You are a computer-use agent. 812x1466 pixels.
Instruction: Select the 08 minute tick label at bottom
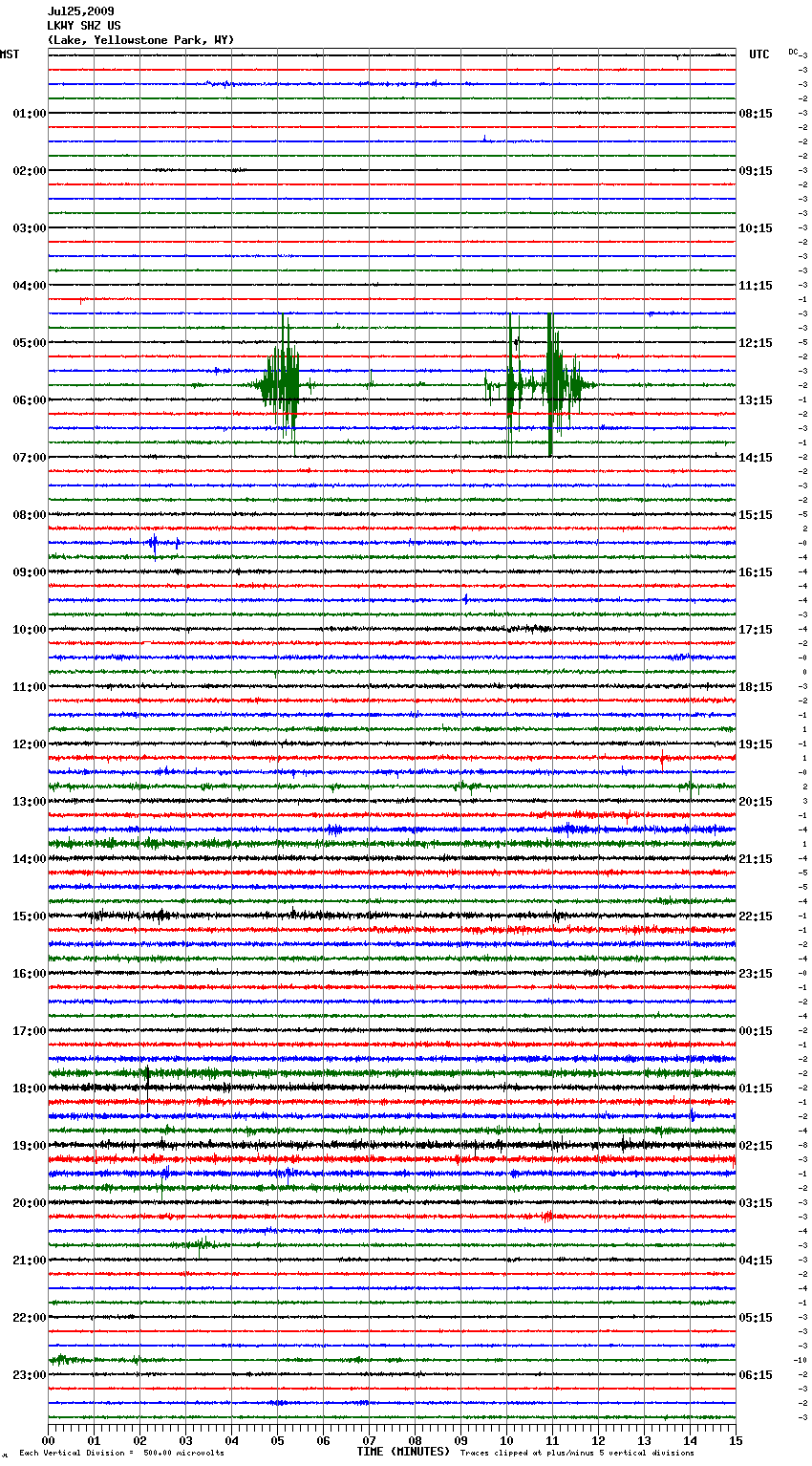[x=416, y=1440]
